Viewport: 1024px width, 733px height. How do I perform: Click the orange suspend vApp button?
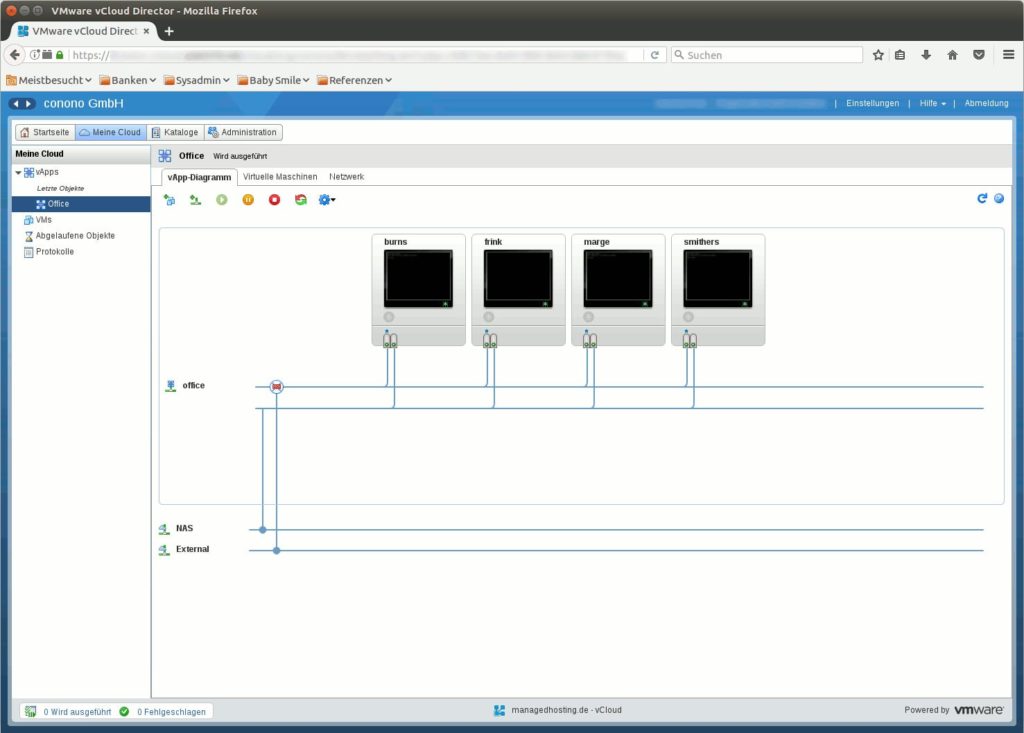(x=248, y=200)
